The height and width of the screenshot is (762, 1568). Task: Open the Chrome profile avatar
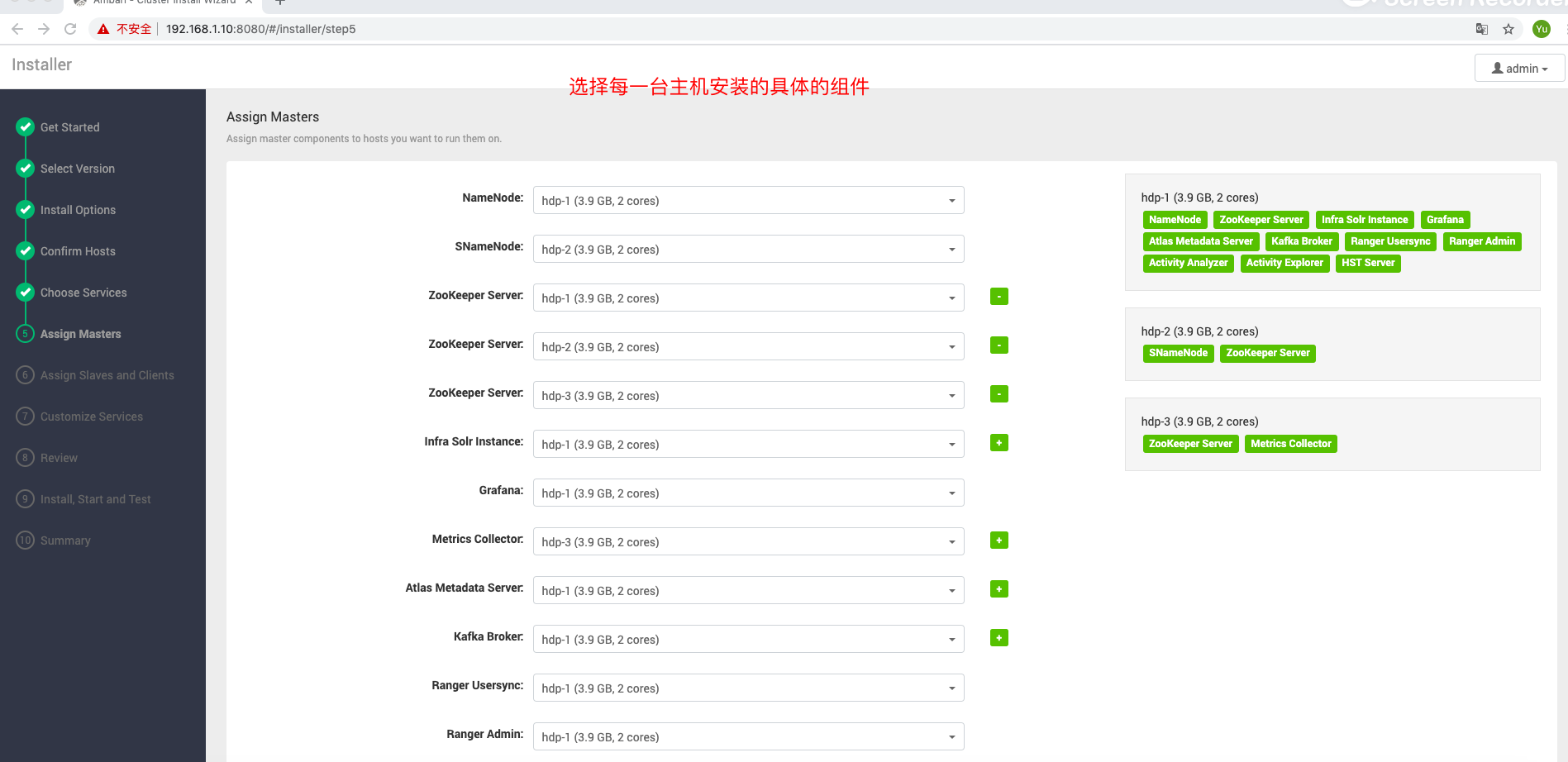[1542, 29]
